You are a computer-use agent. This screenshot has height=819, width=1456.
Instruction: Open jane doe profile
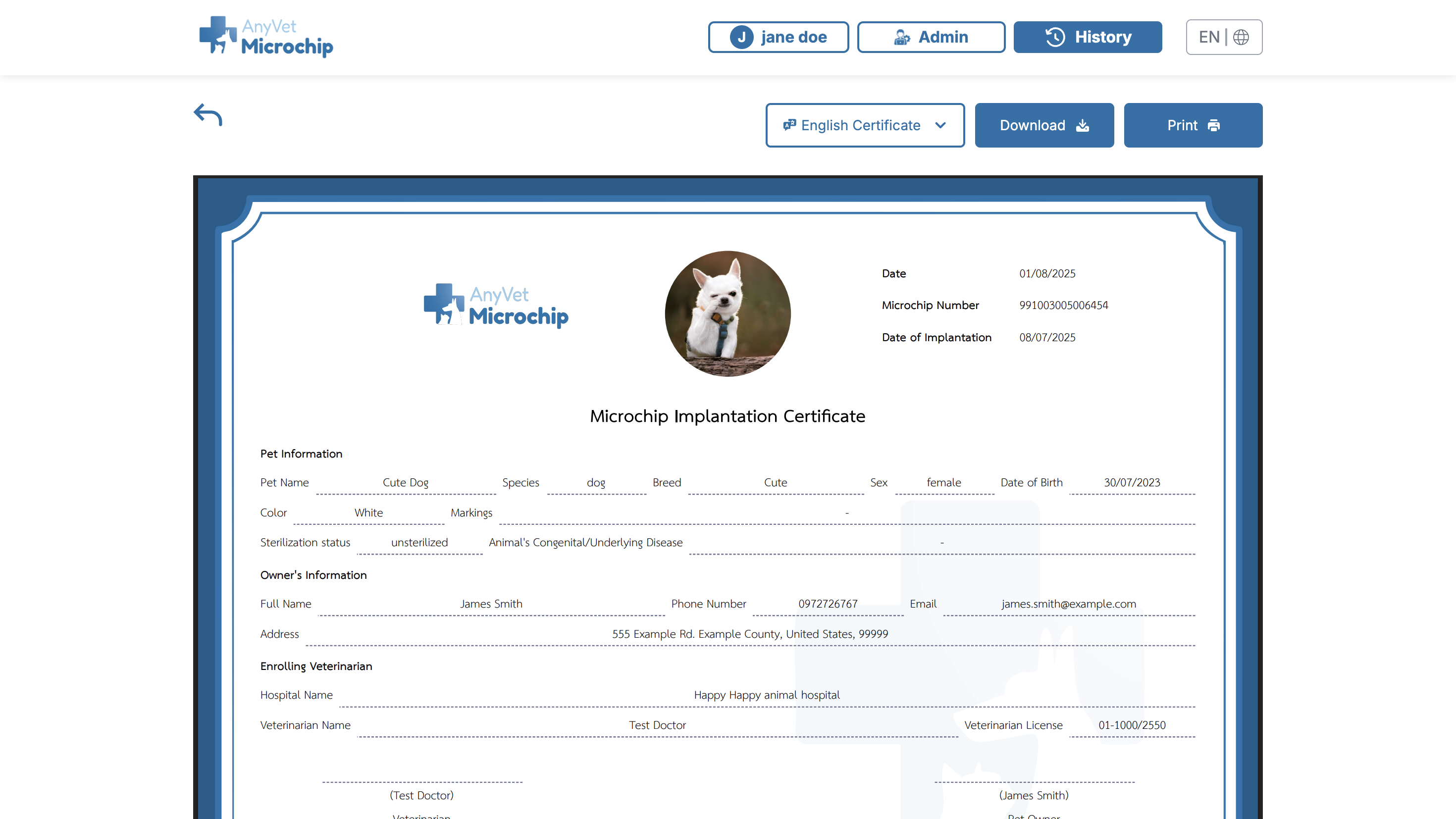(779, 37)
